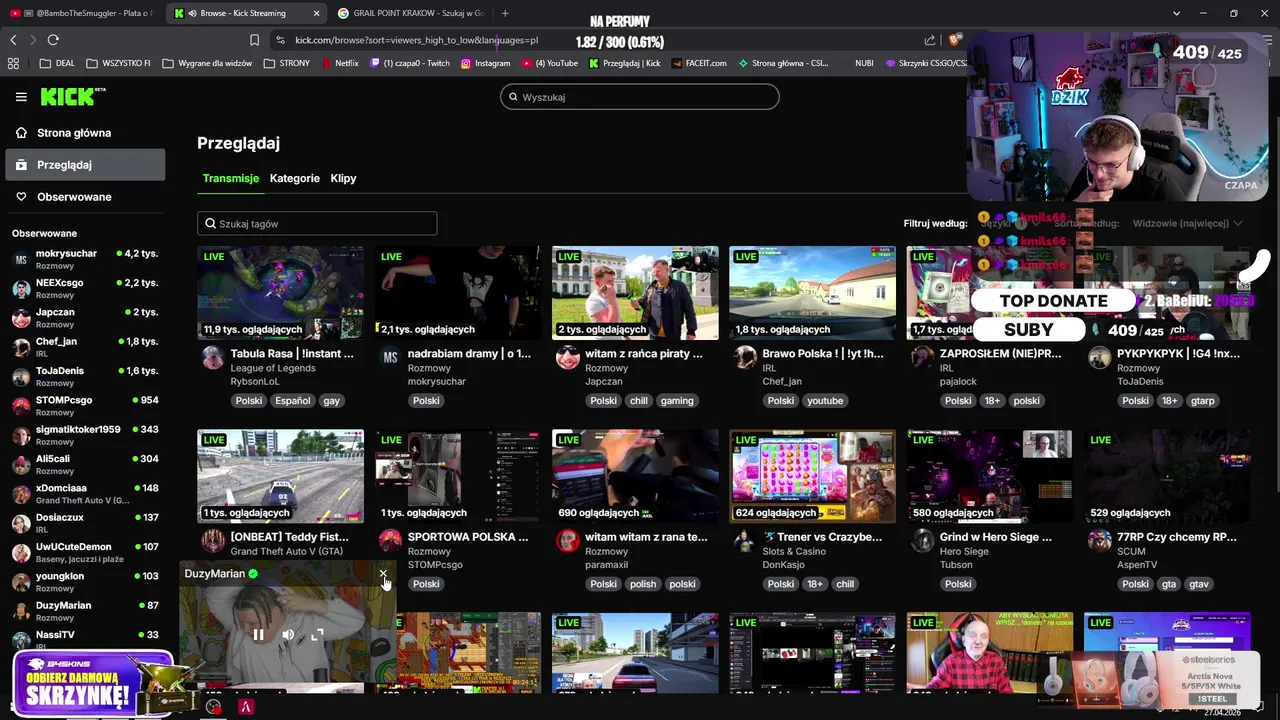
Task: Go back in browser history
Action: click(x=13, y=40)
